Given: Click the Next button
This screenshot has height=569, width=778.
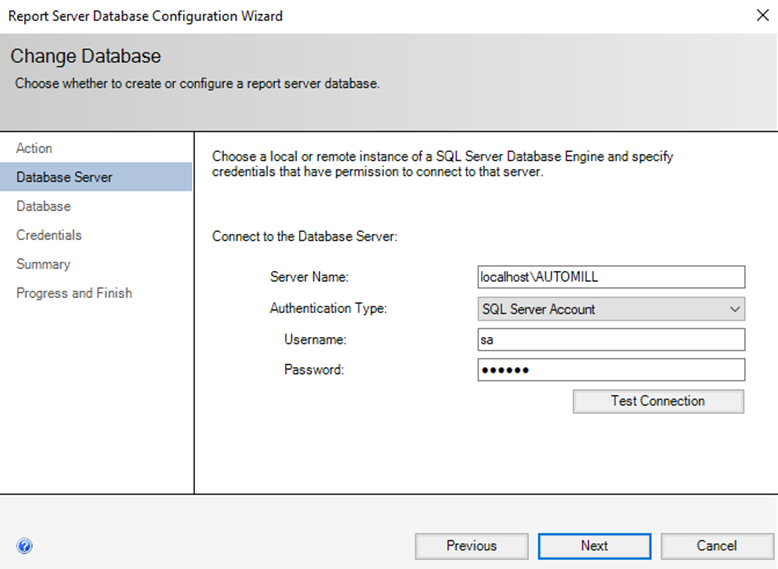Looking at the screenshot, I should [x=594, y=546].
